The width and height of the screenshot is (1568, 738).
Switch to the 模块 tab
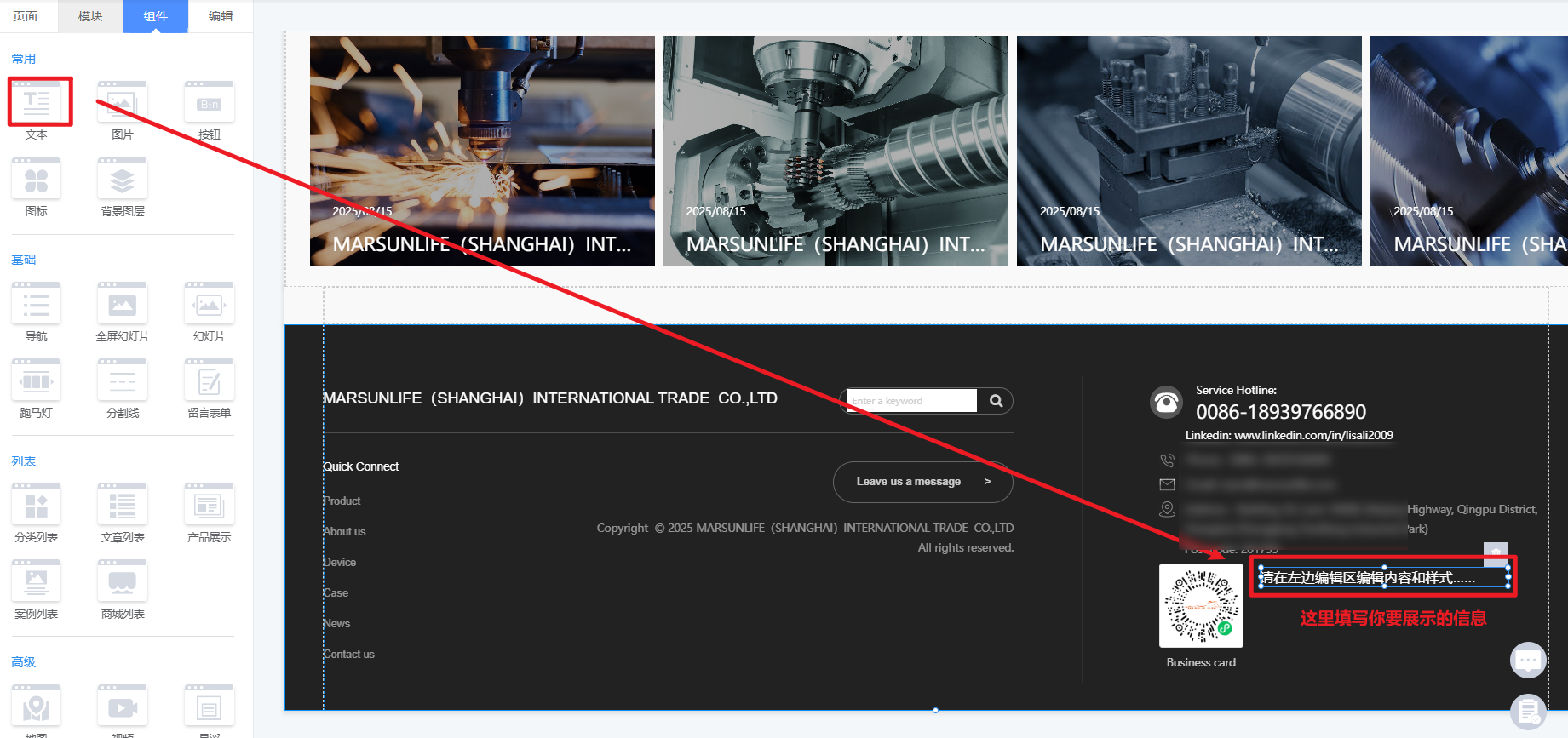click(90, 16)
